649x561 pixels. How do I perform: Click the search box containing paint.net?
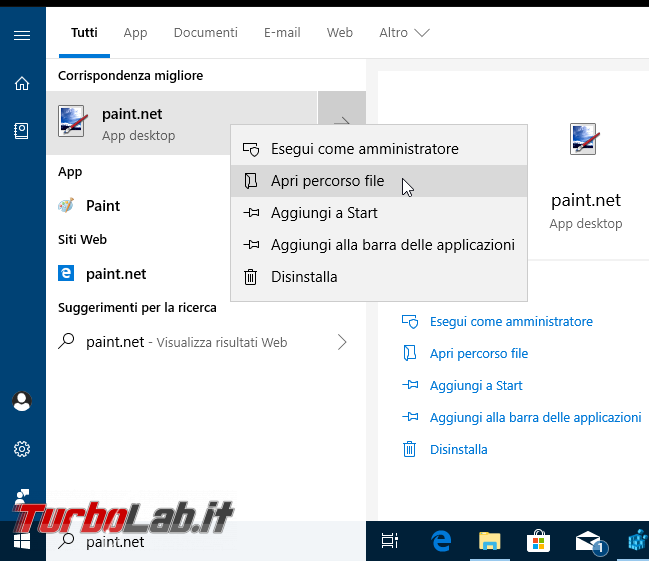point(206,542)
